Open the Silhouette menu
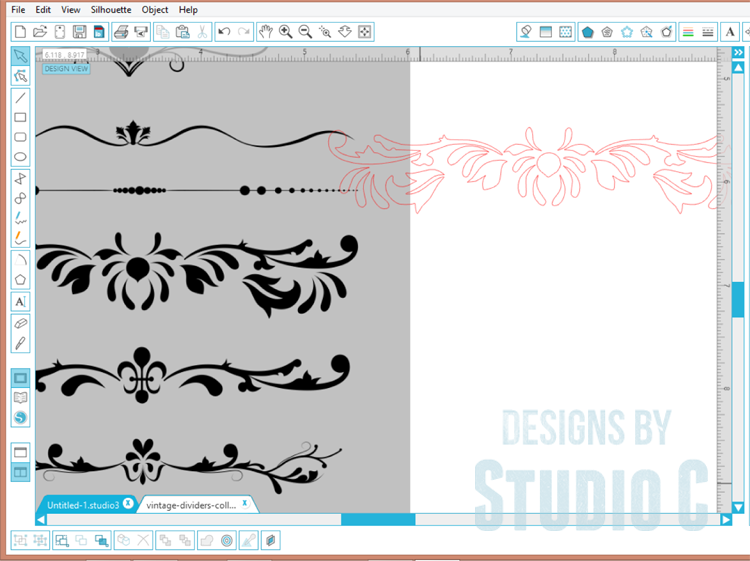Viewport: 750px width, 561px height. pyautogui.click(x=111, y=10)
